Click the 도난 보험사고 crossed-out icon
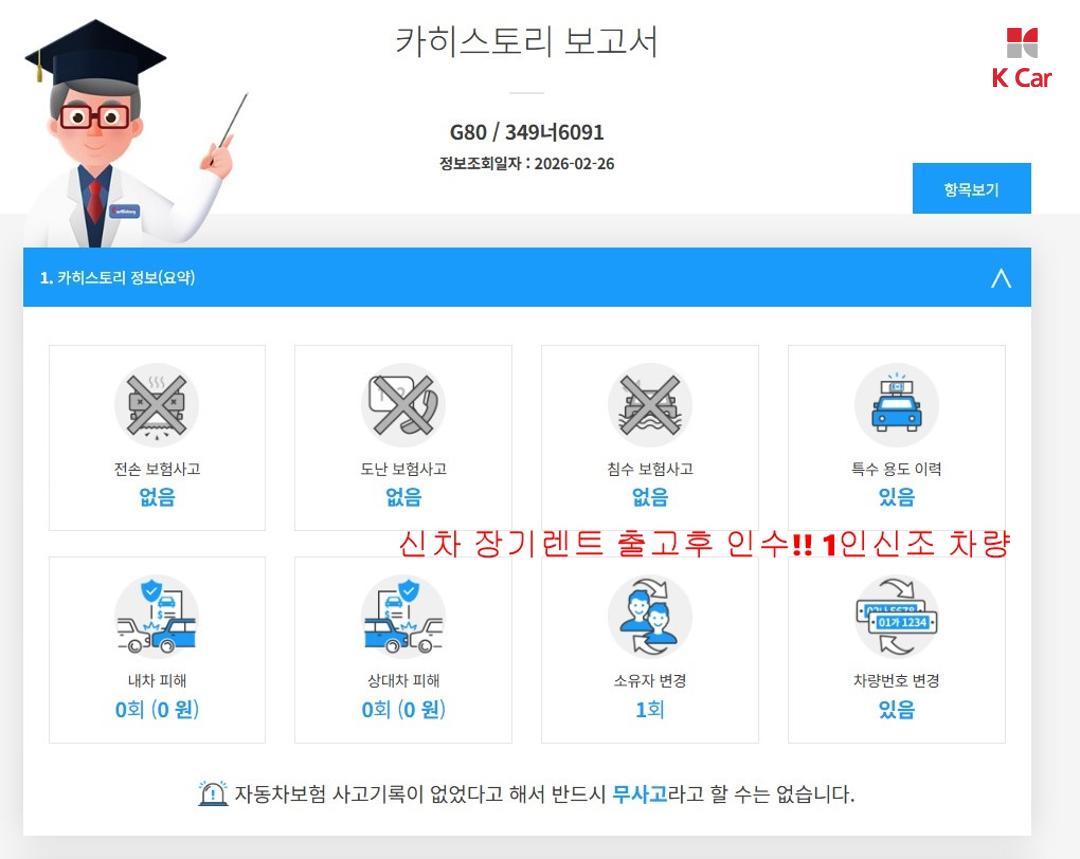 point(403,406)
